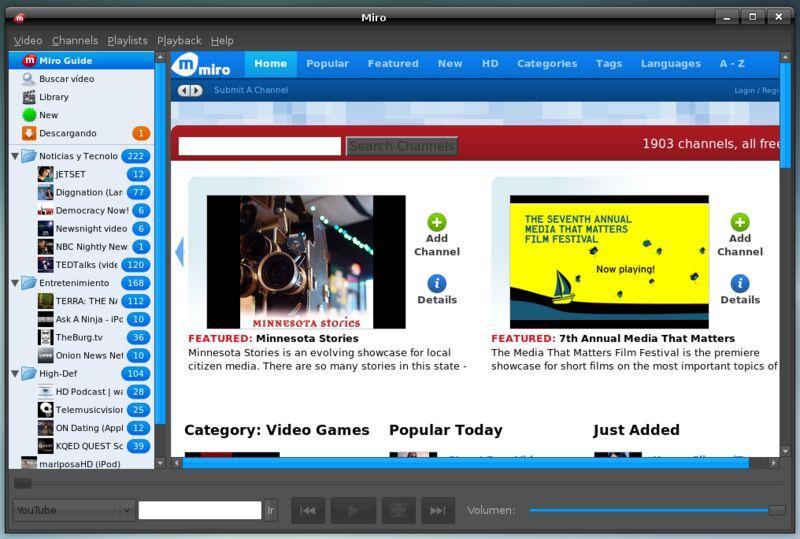Collapse the Noticias y Tecnolo folder
This screenshot has height=539, width=800.
click(15, 156)
